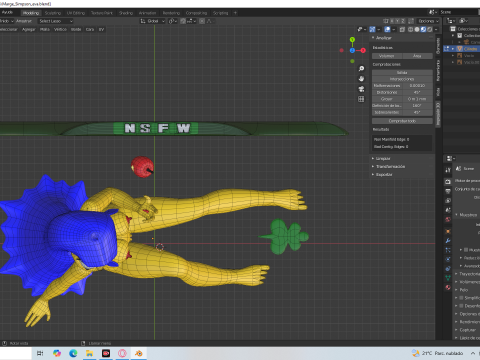Open the pivot point dropdown

pyautogui.click(x=173, y=21)
